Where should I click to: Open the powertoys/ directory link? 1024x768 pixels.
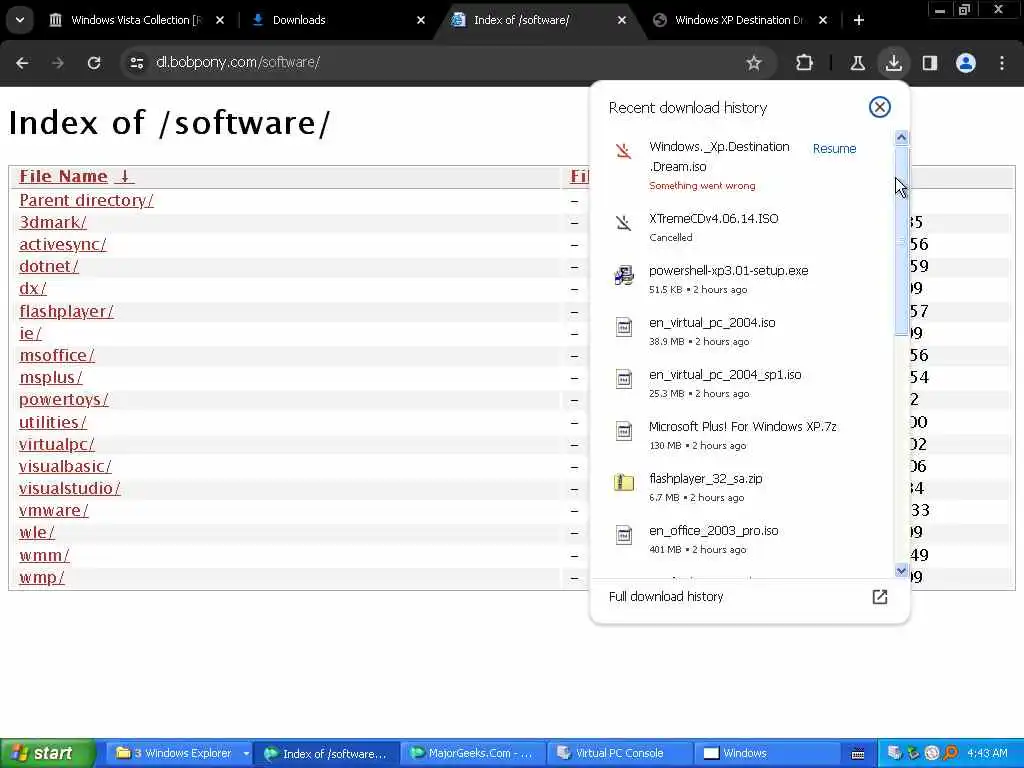64,400
